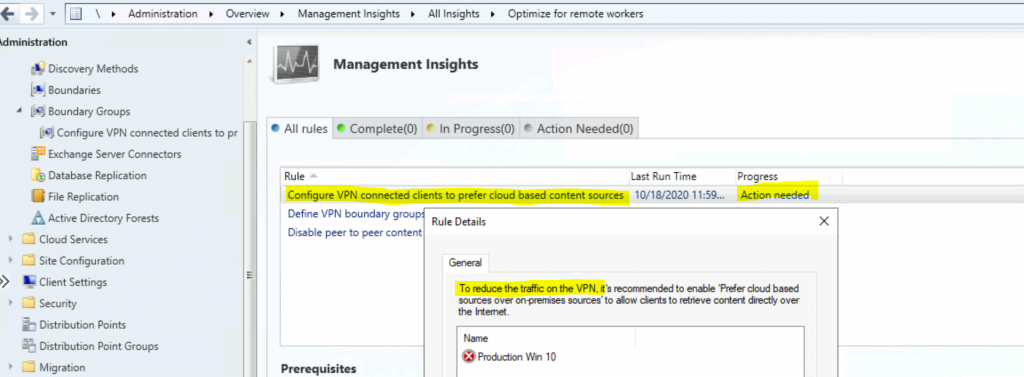
Task: Select Distribution Points in the tree
Action: (x=83, y=325)
